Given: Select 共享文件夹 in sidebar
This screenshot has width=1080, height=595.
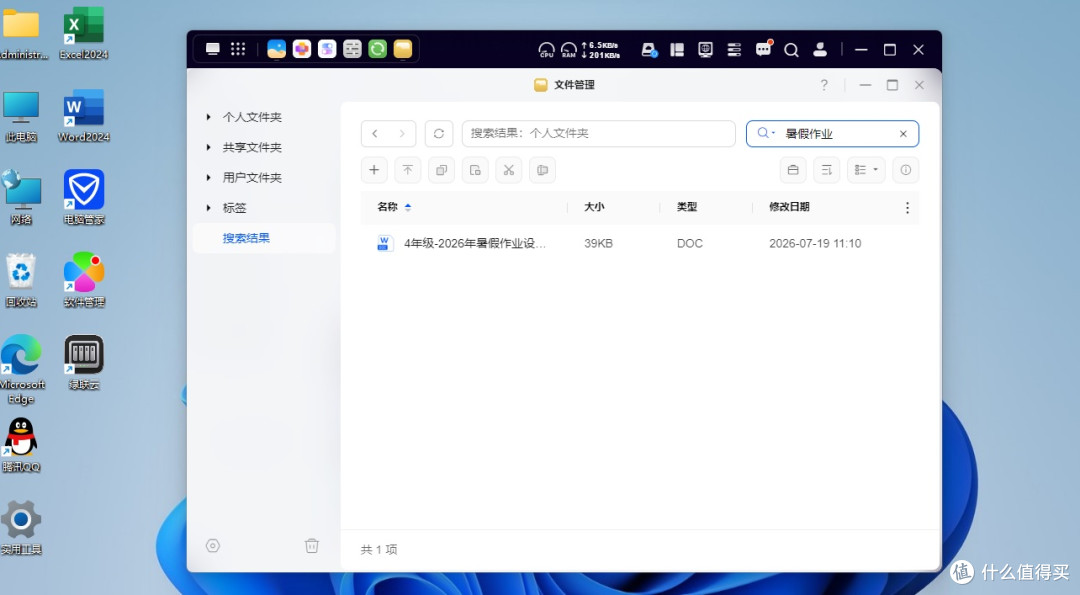Looking at the screenshot, I should point(252,147).
